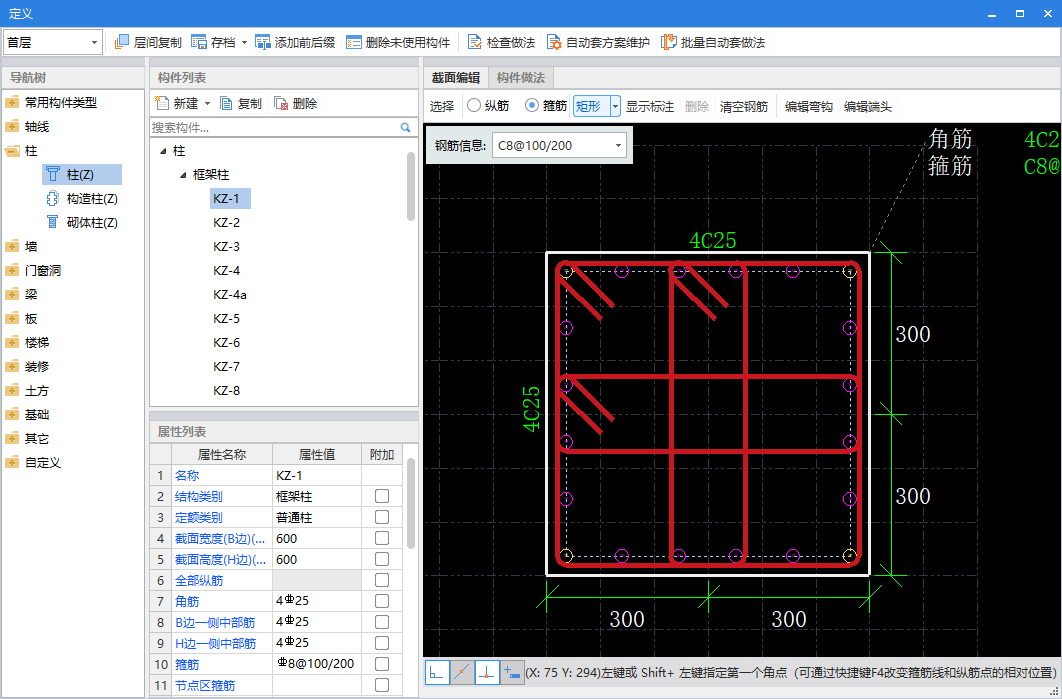Select the 箍筋 radio button
This screenshot has width=1062, height=699.
coord(532,106)
